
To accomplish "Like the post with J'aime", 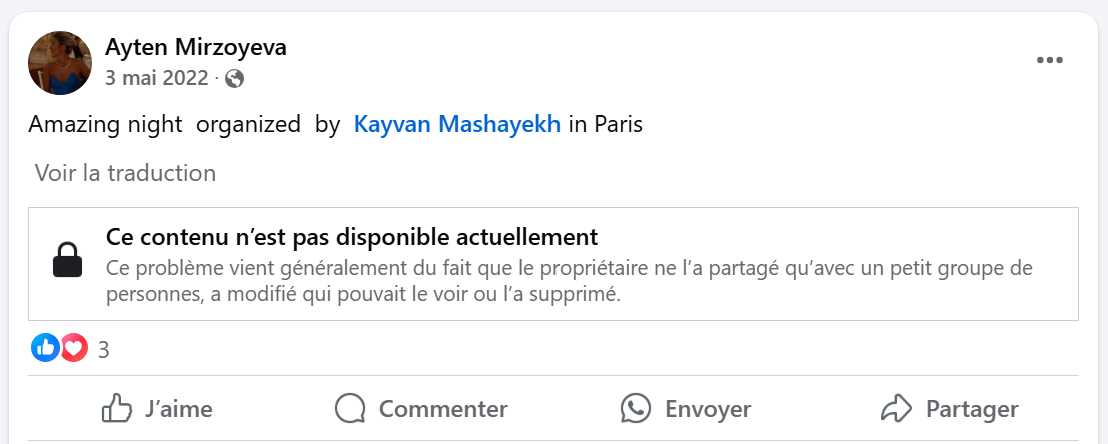I will pos(157,409).
